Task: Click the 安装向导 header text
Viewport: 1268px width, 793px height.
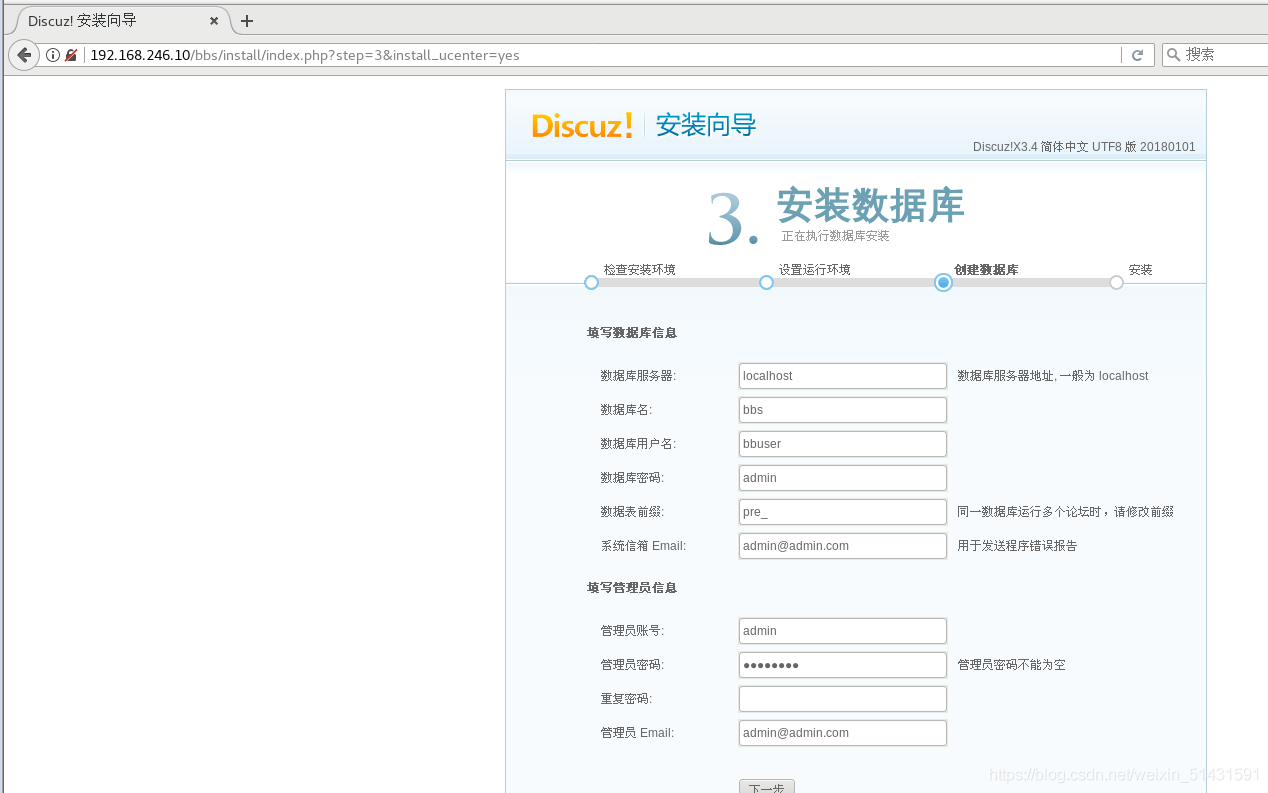Action: tap(706, 125)
